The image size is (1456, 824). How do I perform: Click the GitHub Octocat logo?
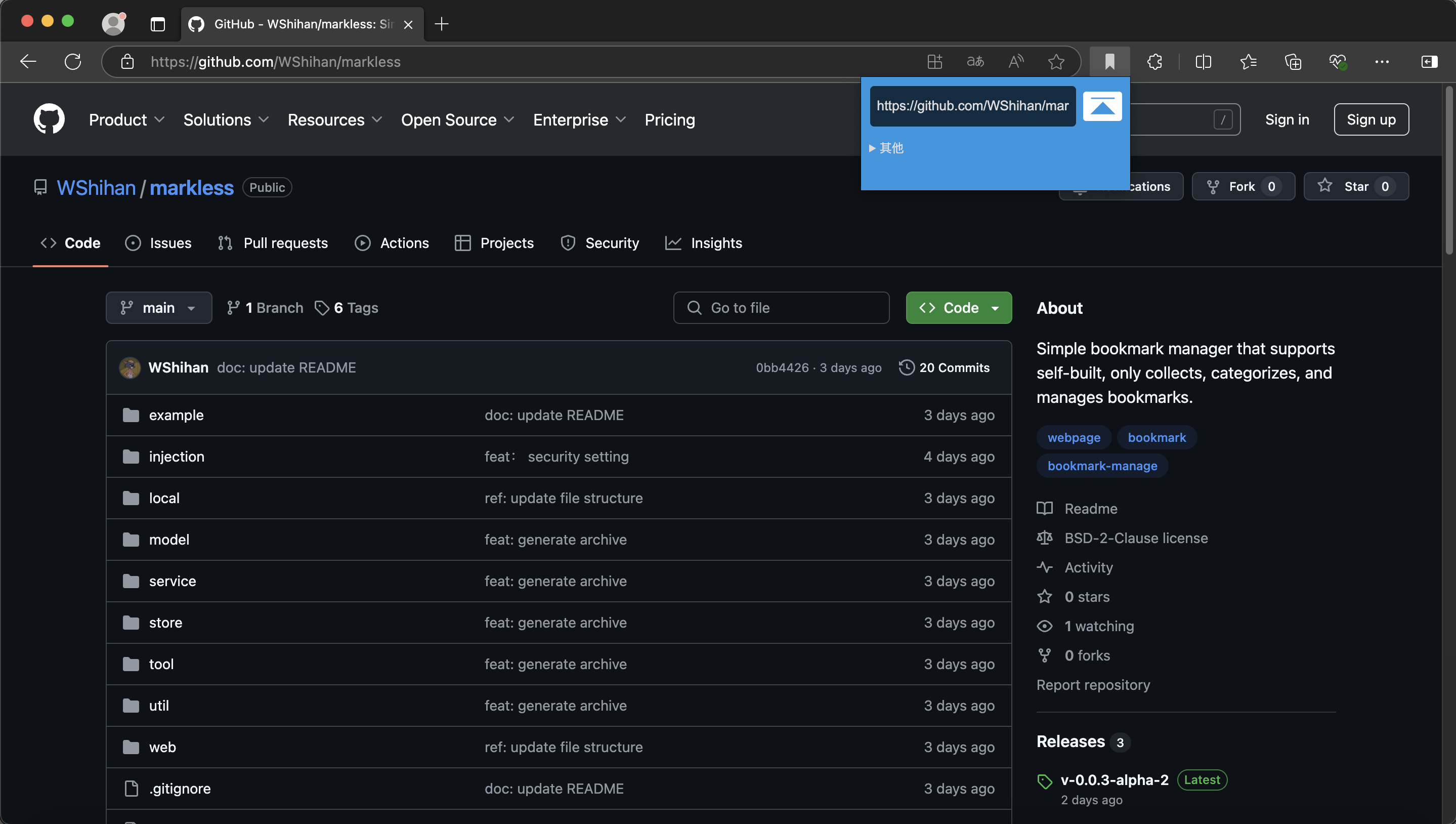(49, 119)
